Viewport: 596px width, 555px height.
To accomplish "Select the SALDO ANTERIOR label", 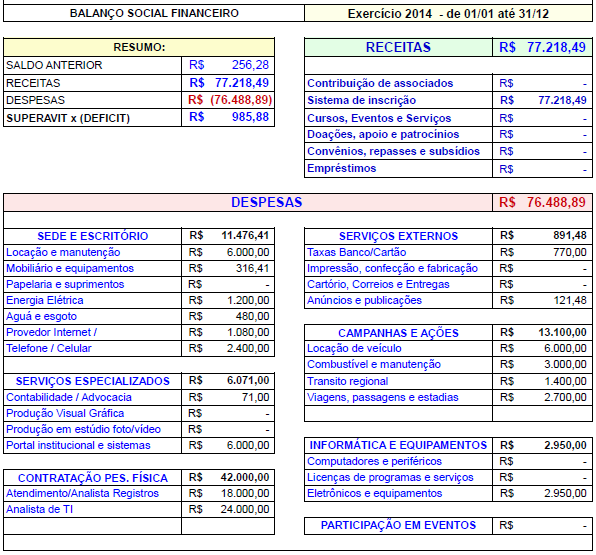I will (54, 65).
